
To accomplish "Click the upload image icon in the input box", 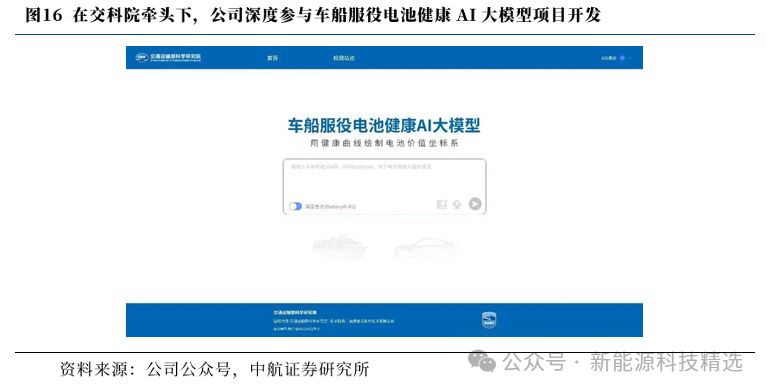I will tap(442, 205).
